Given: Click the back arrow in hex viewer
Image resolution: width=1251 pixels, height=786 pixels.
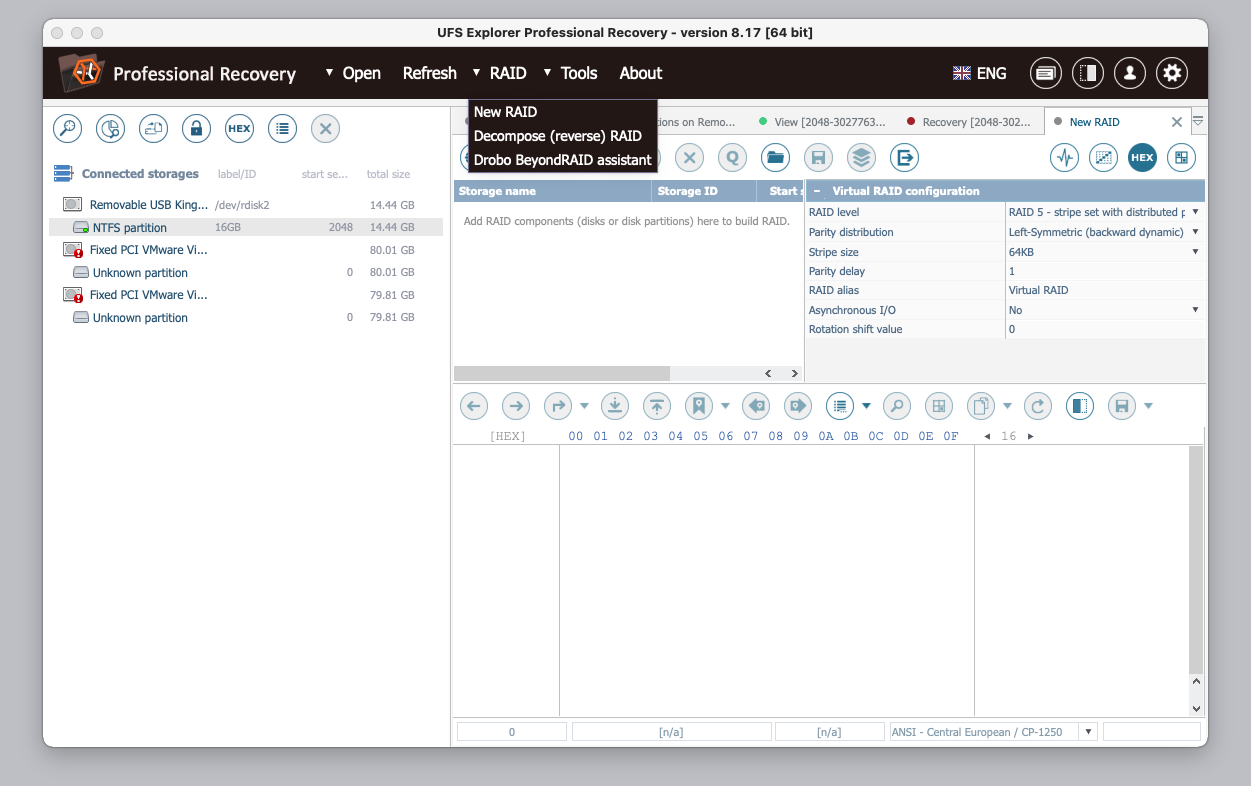Looking at the screenshot, I should [x=473, y=406].
